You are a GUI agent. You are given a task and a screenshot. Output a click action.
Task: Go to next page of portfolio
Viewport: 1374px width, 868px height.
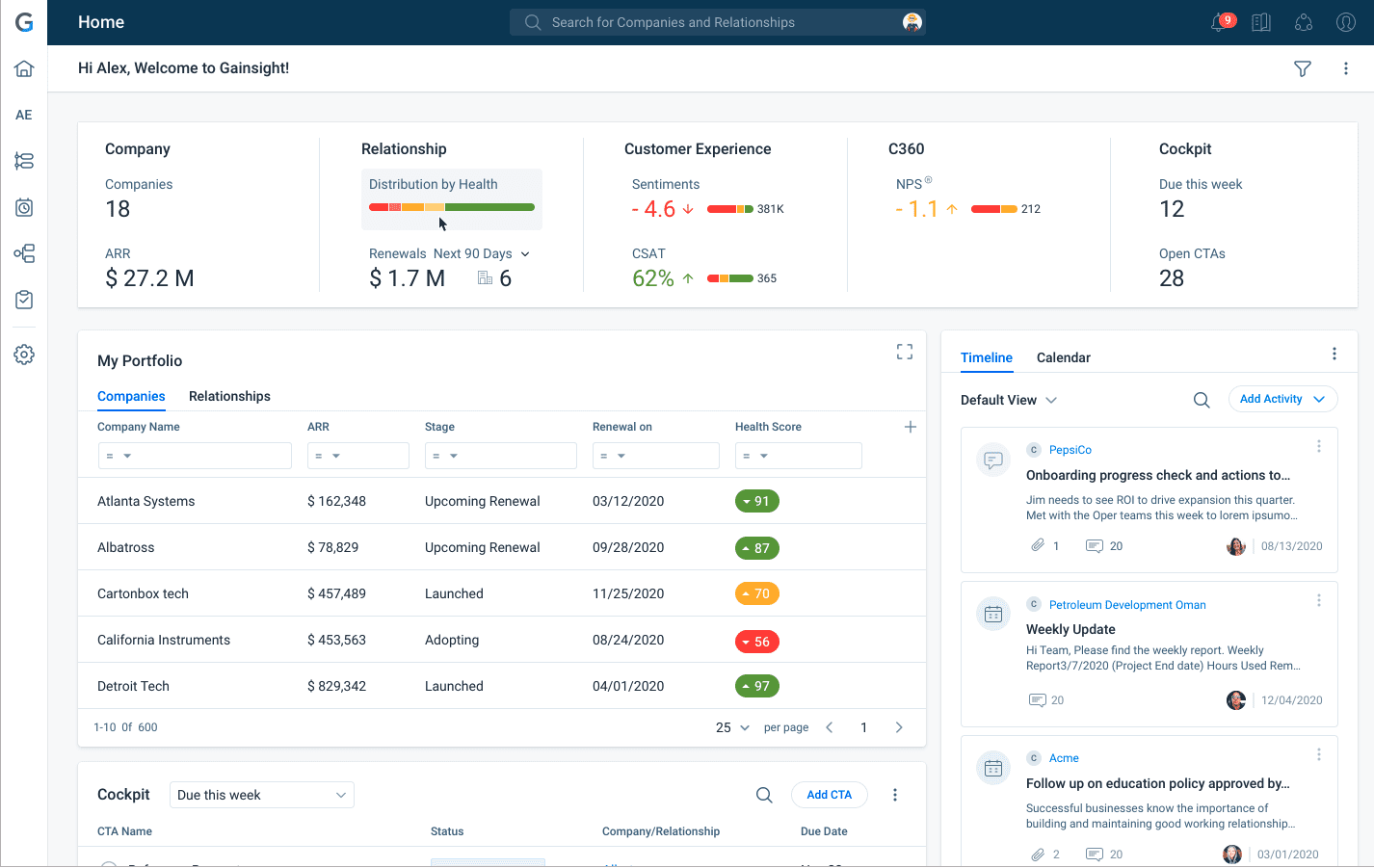click(898, 727)
